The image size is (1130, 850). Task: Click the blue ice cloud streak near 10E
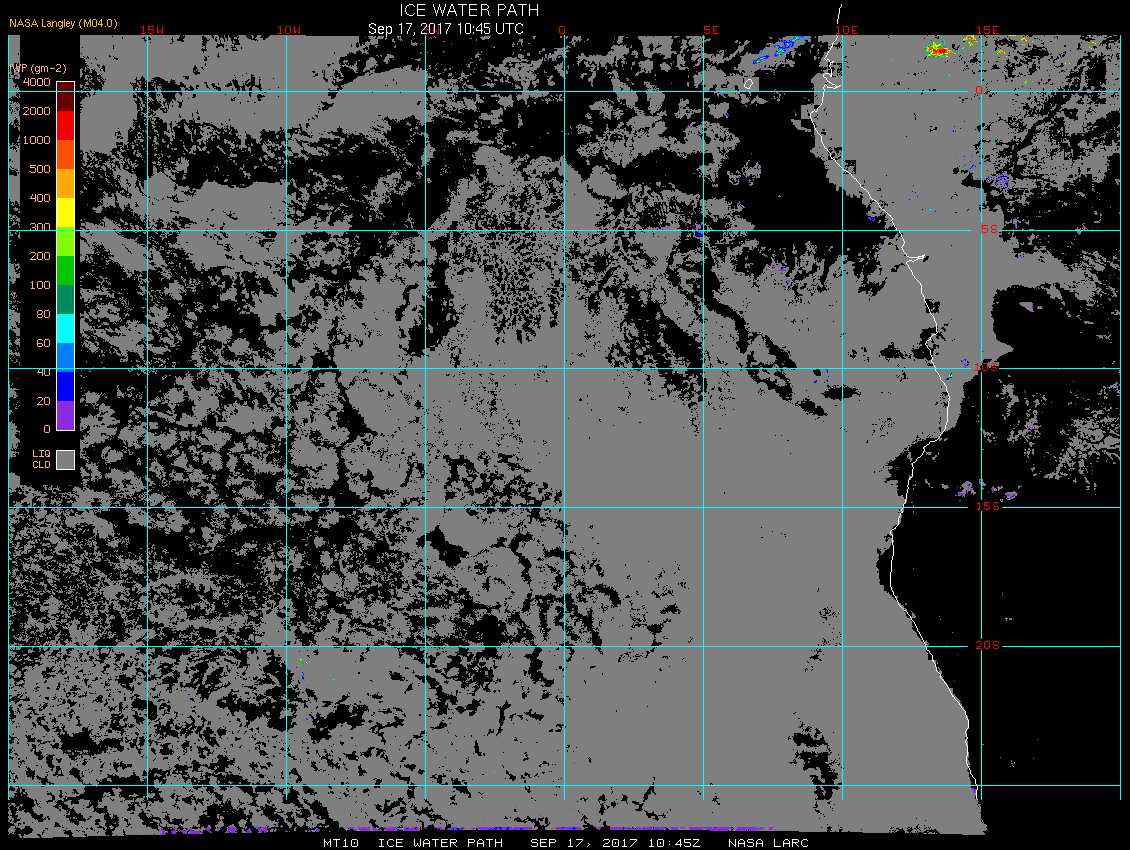[779, 49]
